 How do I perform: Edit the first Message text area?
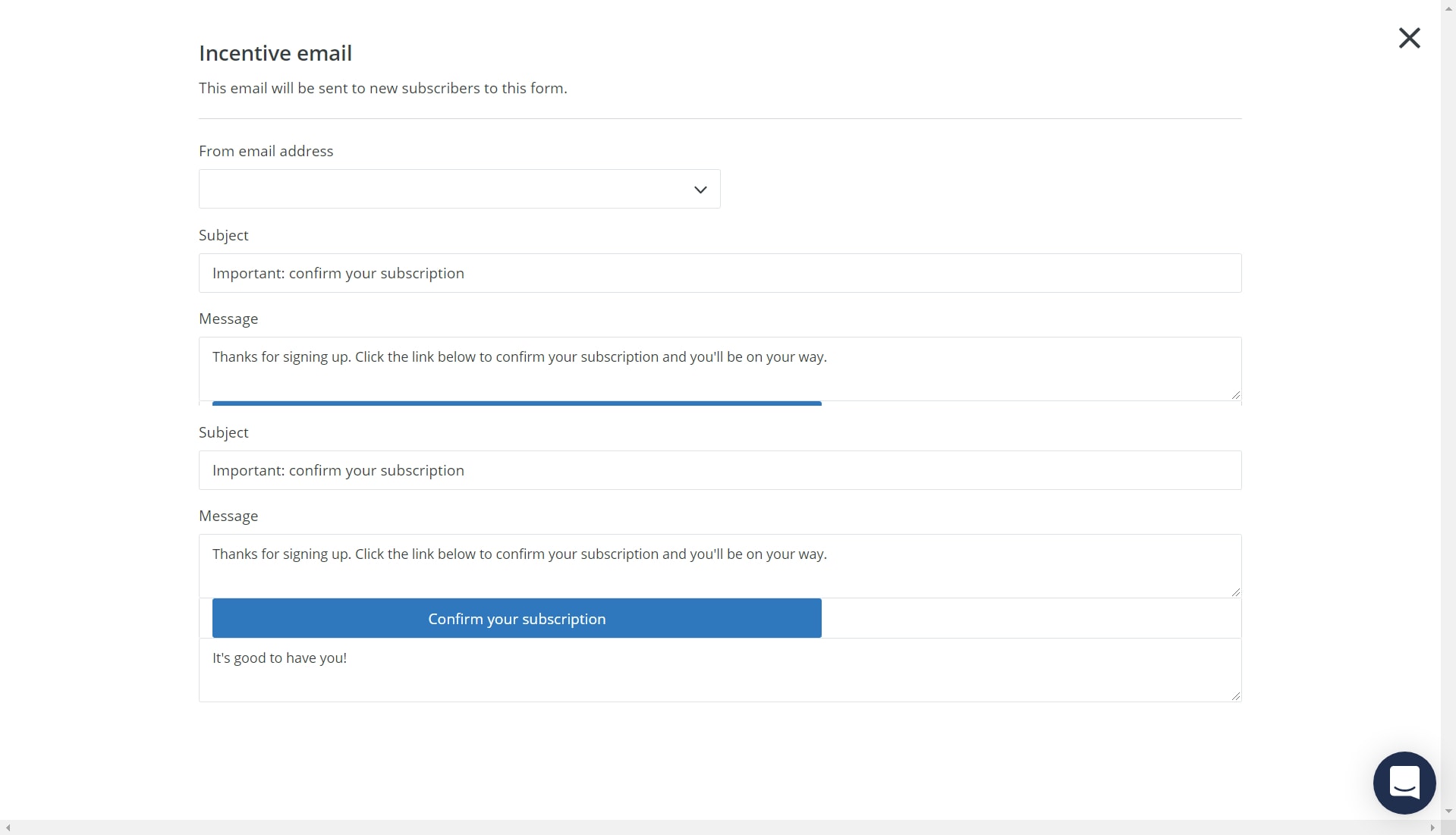click(719, 369)
